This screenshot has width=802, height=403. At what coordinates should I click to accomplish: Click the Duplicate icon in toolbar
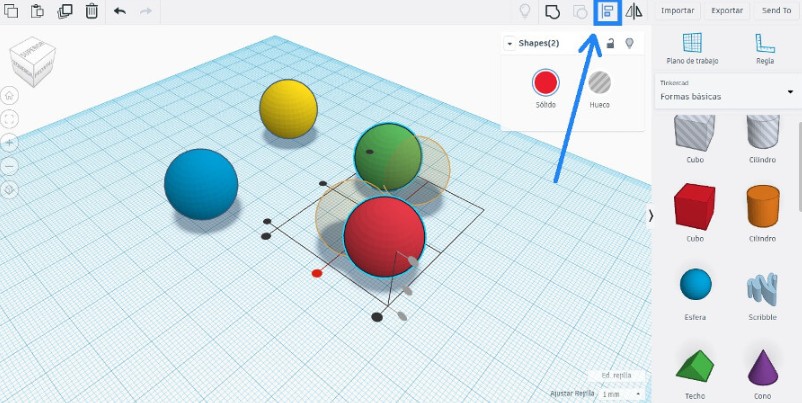pyautogui.click(x=65, y=11)
